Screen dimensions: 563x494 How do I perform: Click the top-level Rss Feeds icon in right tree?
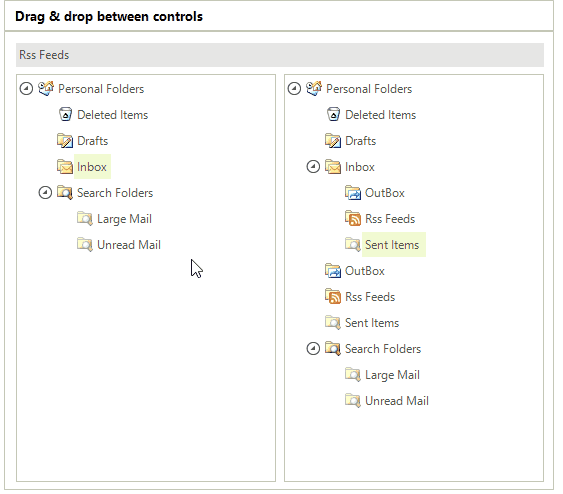pyautogui.click(x=333, y=297)
